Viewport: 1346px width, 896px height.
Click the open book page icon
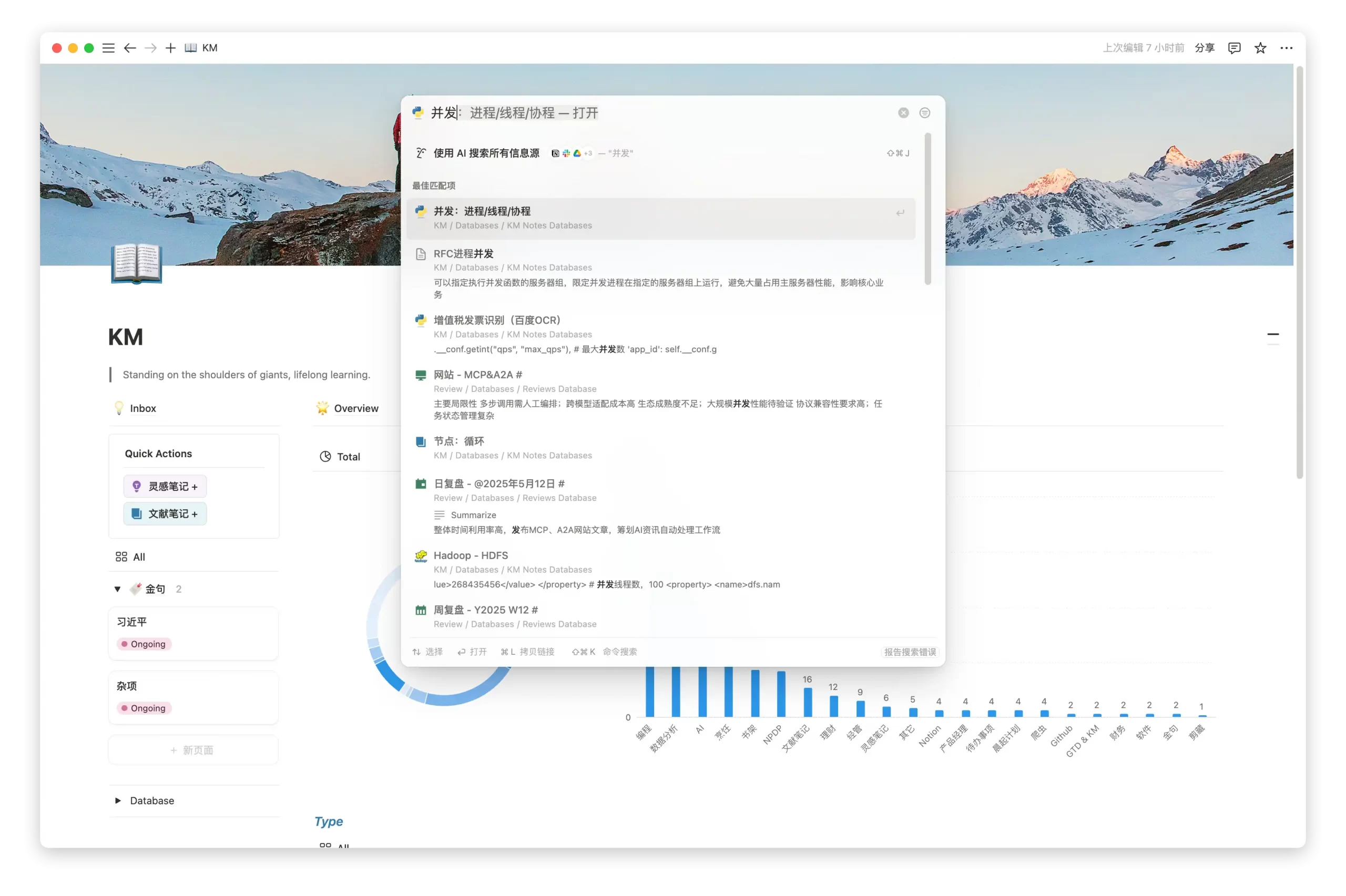tap(137, 263)
